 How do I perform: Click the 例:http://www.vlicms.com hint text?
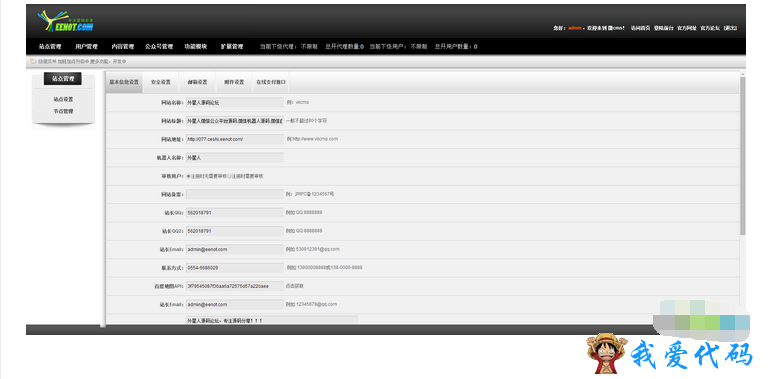(312, 139)
